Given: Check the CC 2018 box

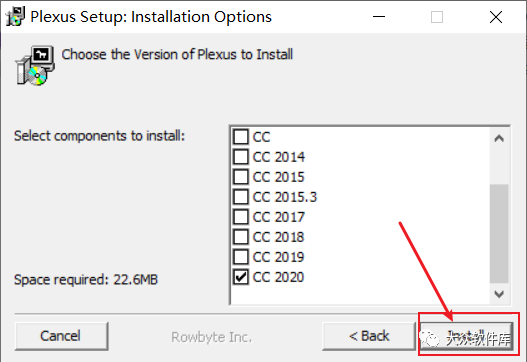Looking at the screenshot, I should 241,237.
